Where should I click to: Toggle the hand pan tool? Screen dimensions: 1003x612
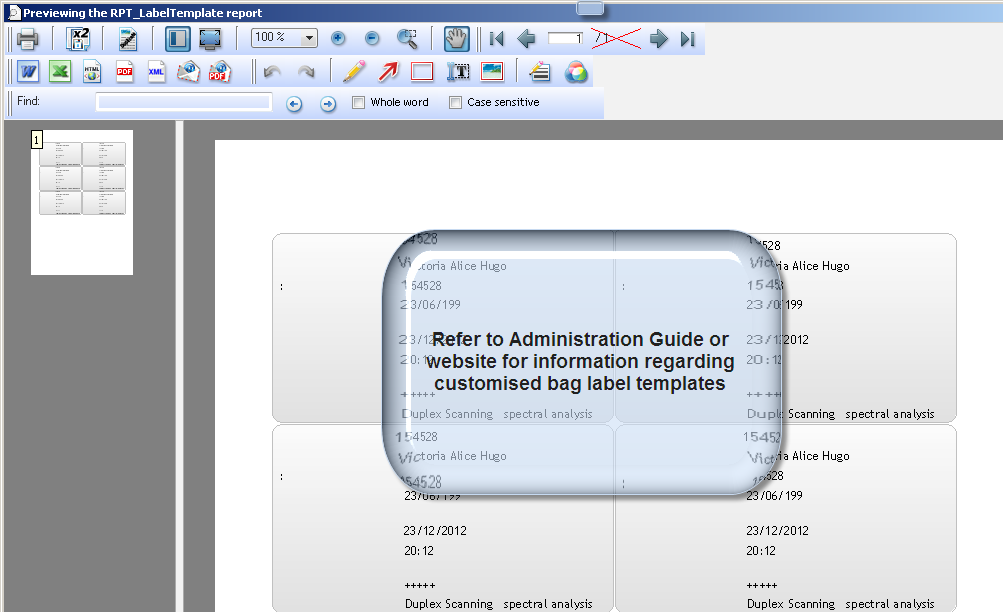pos(456,39)
